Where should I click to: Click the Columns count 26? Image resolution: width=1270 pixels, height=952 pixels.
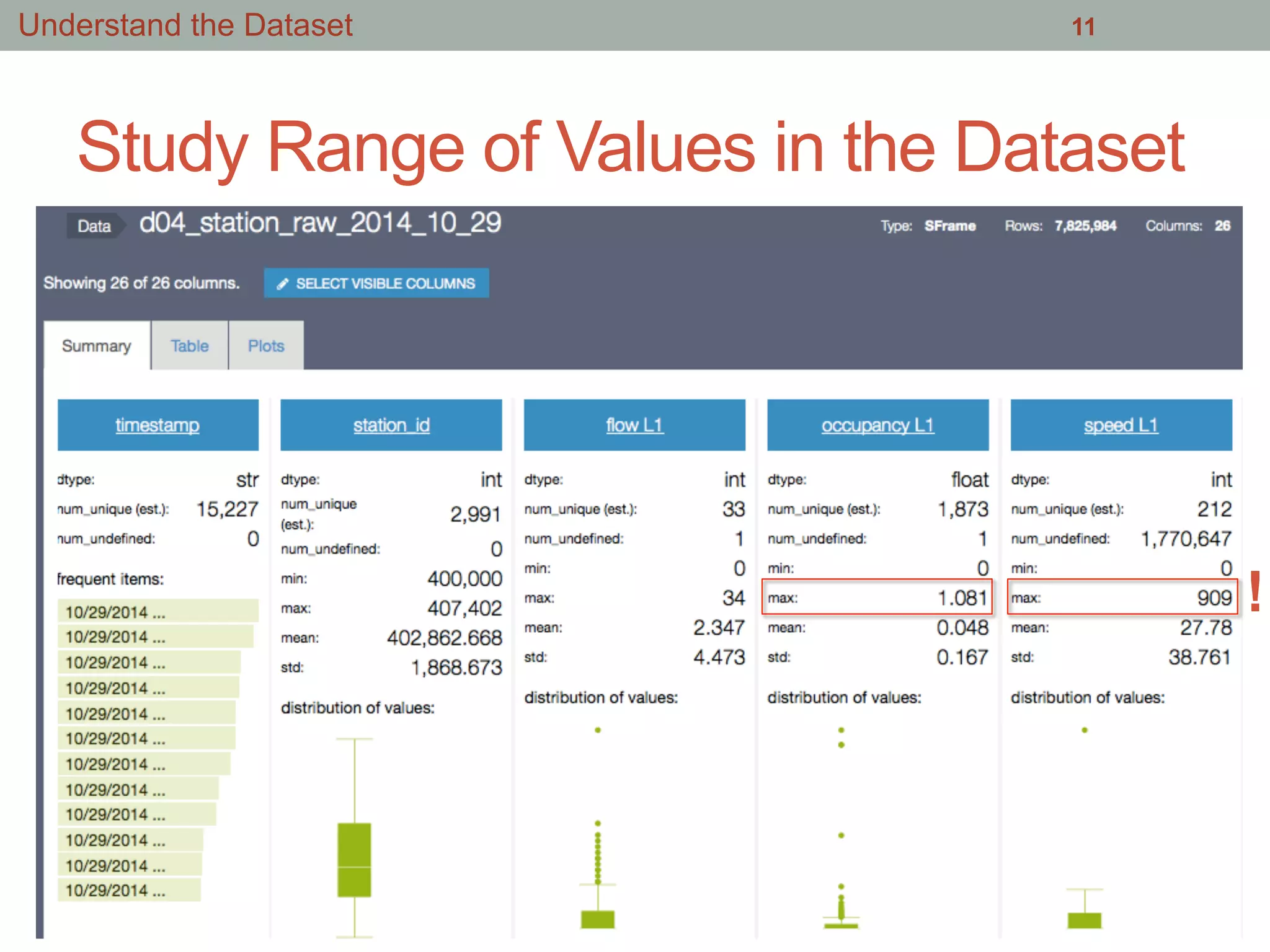coord(1222,226)
